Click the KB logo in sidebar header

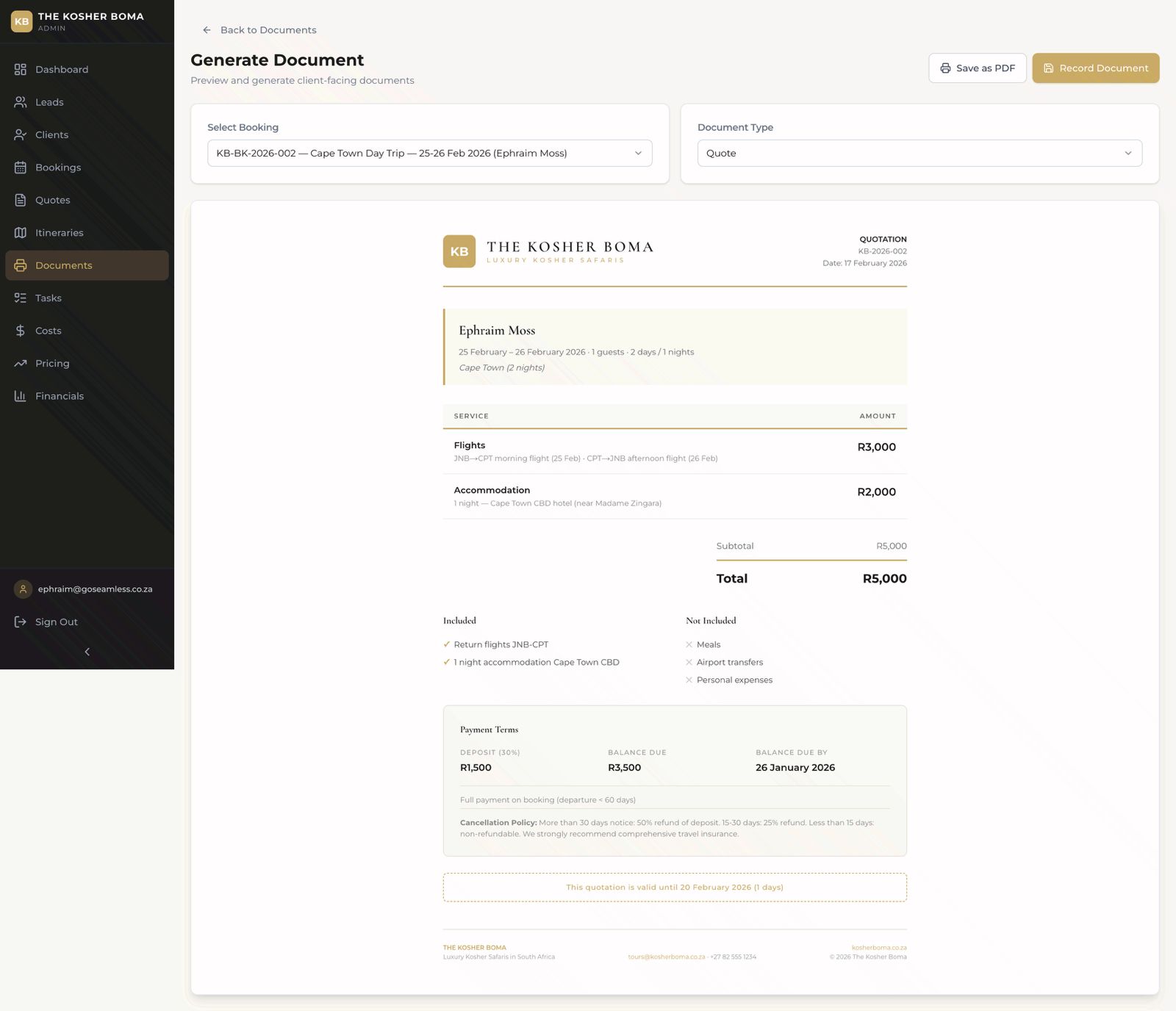(22, 21)
